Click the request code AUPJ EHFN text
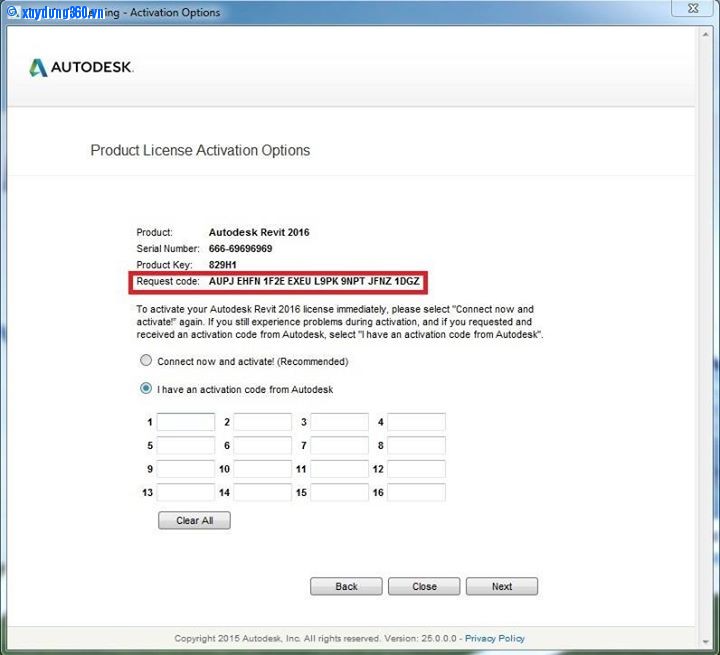 pos(314,281)
